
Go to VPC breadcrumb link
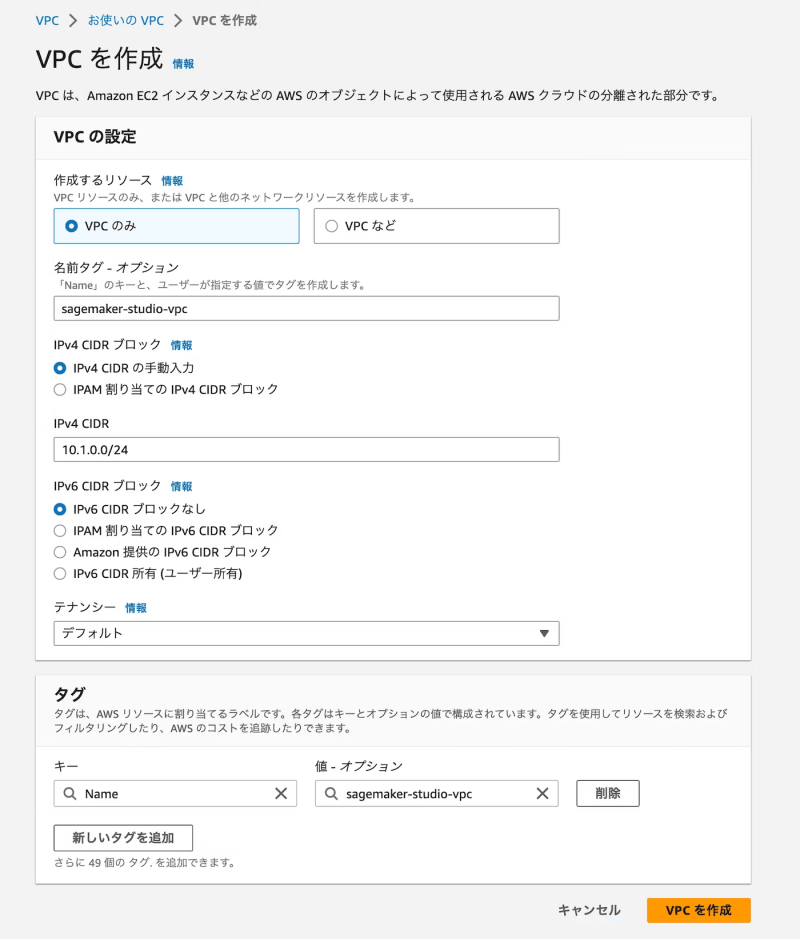click(x=47, y=20)
